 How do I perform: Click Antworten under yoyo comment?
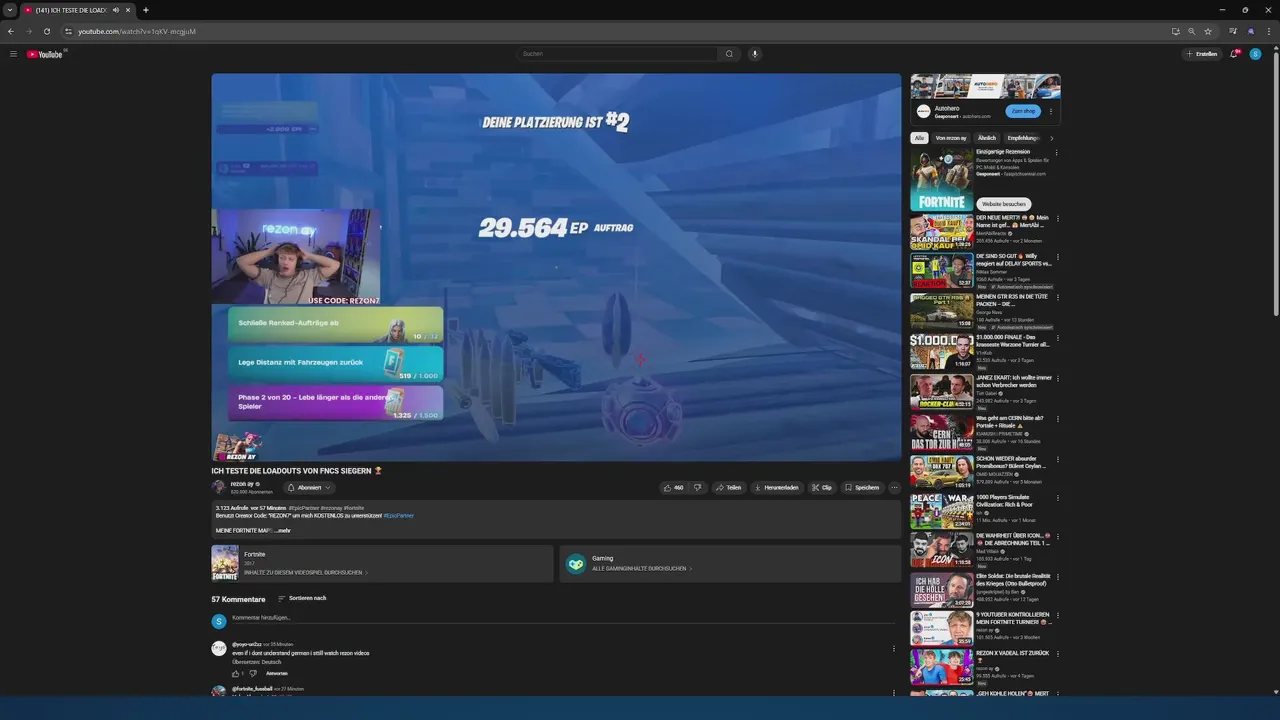[277, 673]
